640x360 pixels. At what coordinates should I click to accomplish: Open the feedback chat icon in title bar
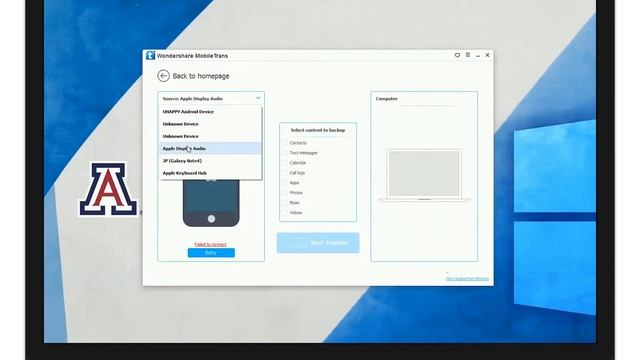point(457,55)
